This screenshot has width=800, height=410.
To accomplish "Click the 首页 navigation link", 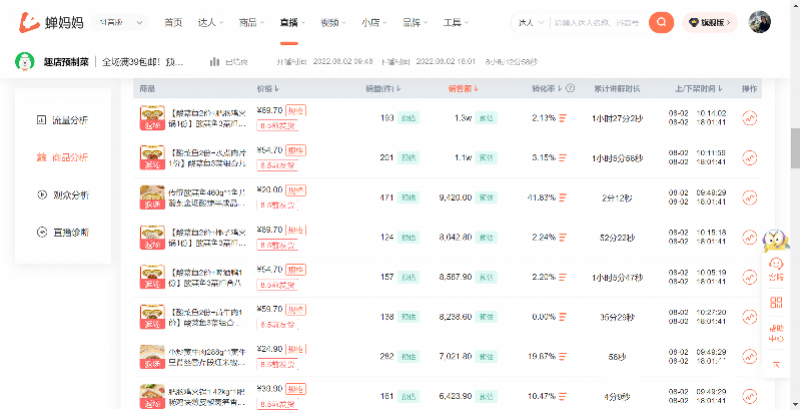I will click(x=173, y=22).
